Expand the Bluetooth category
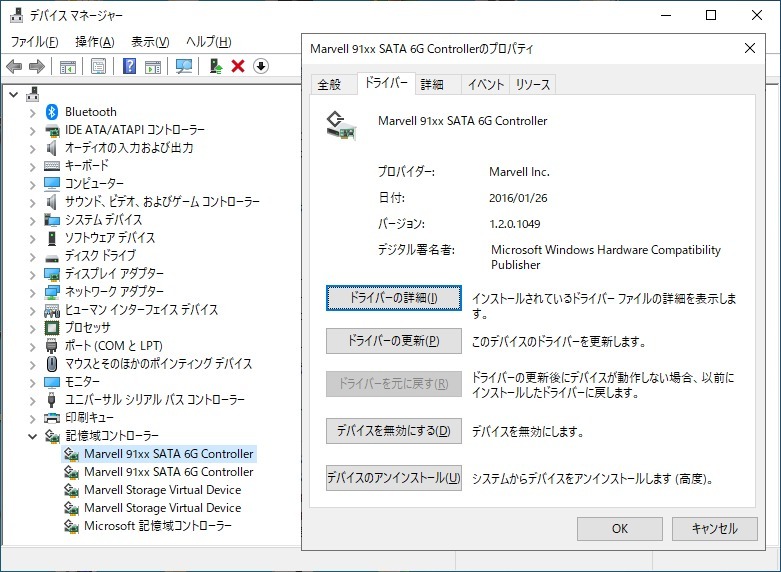The height and width of the screenshot is (572, 781). [x=32, y=113]
